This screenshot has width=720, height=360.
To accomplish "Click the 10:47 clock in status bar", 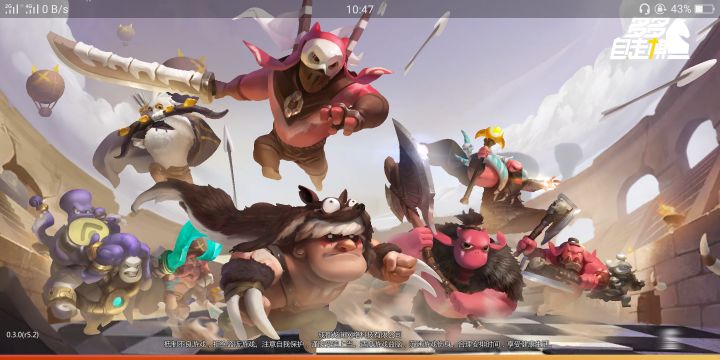I will coord(360,9).
